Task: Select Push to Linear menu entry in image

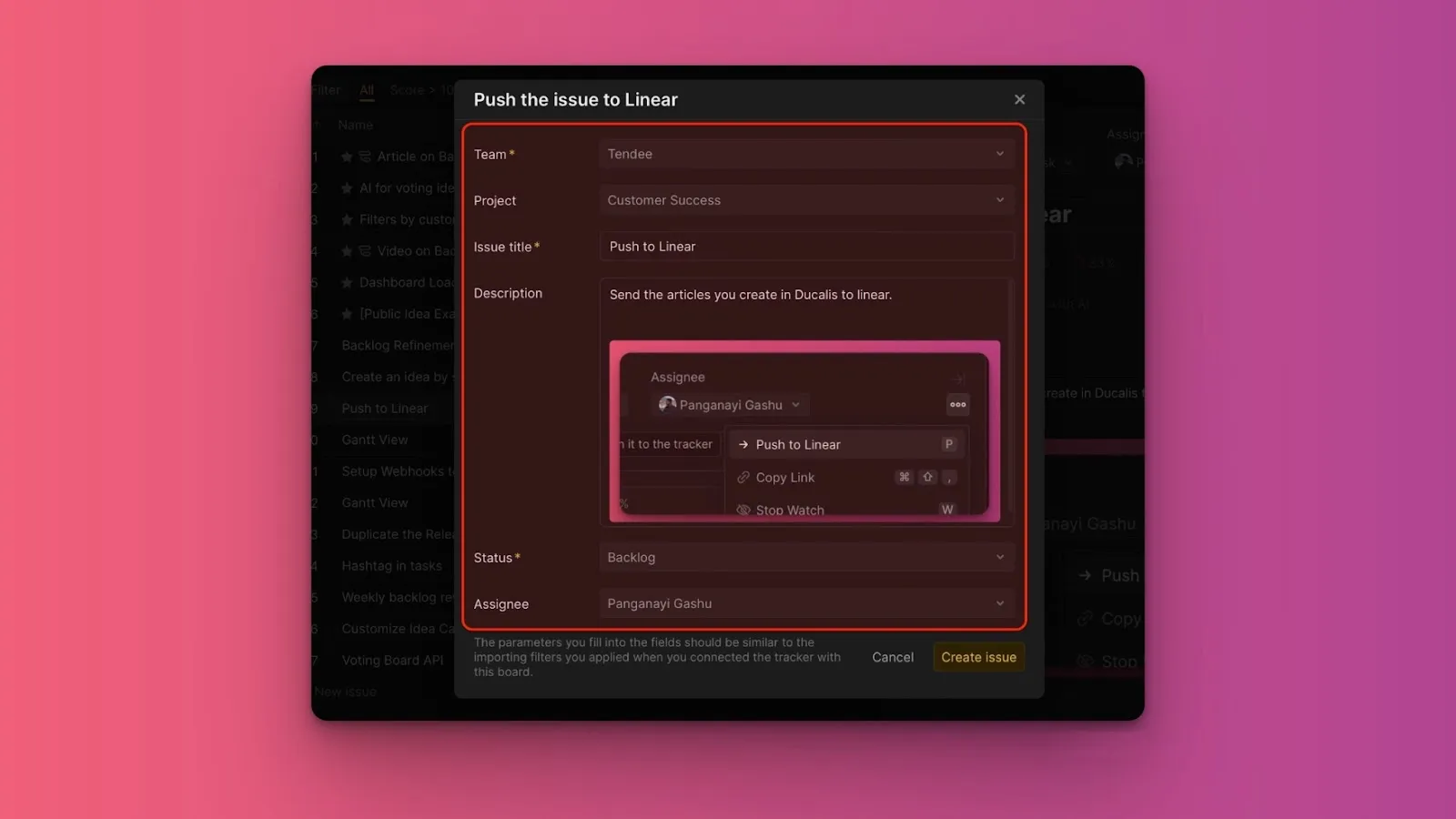Action: pyautogui.click(x=798, y=445)
